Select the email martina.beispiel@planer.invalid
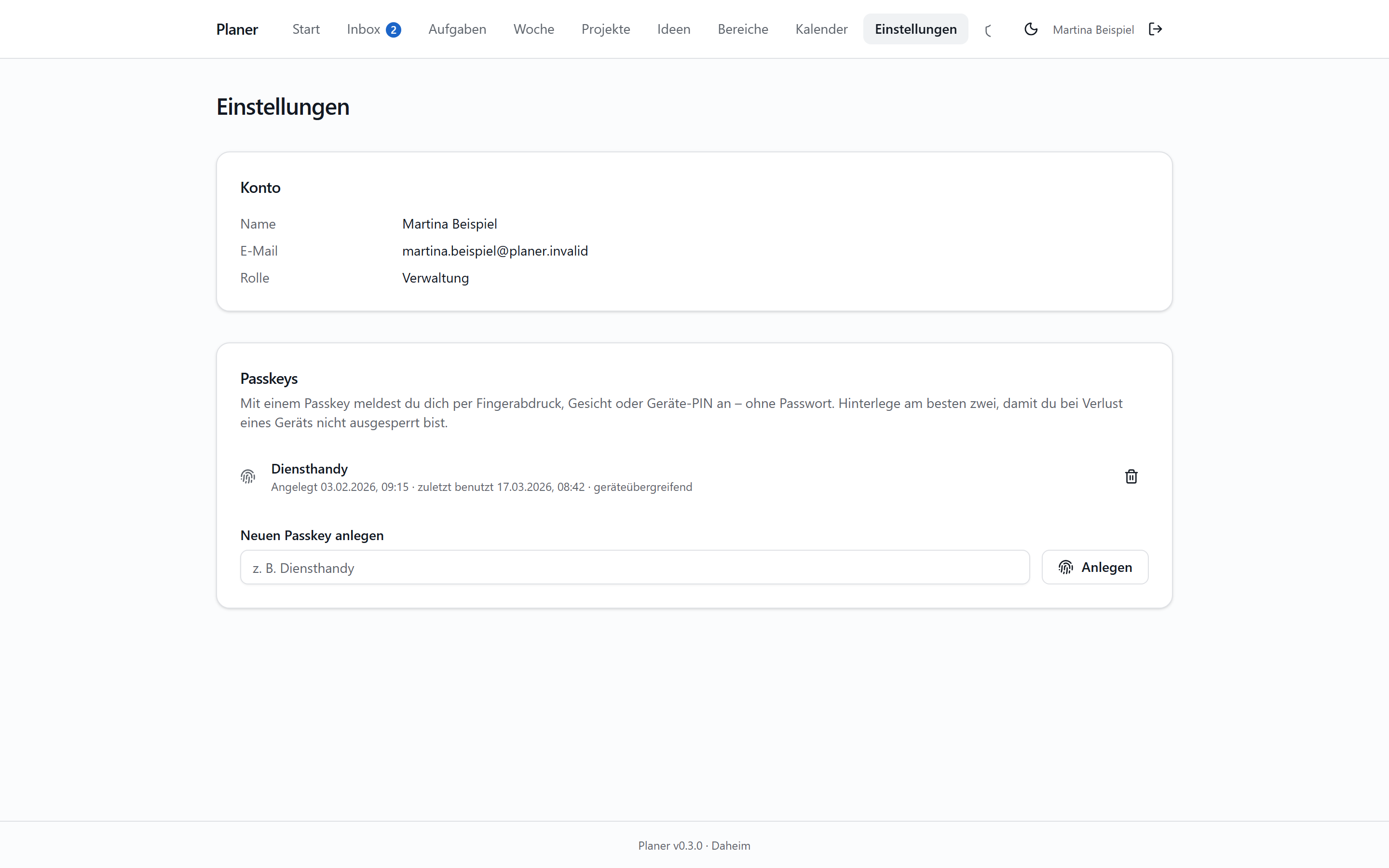The height and width of the screenshot is (868, 1389). point(495,251)
